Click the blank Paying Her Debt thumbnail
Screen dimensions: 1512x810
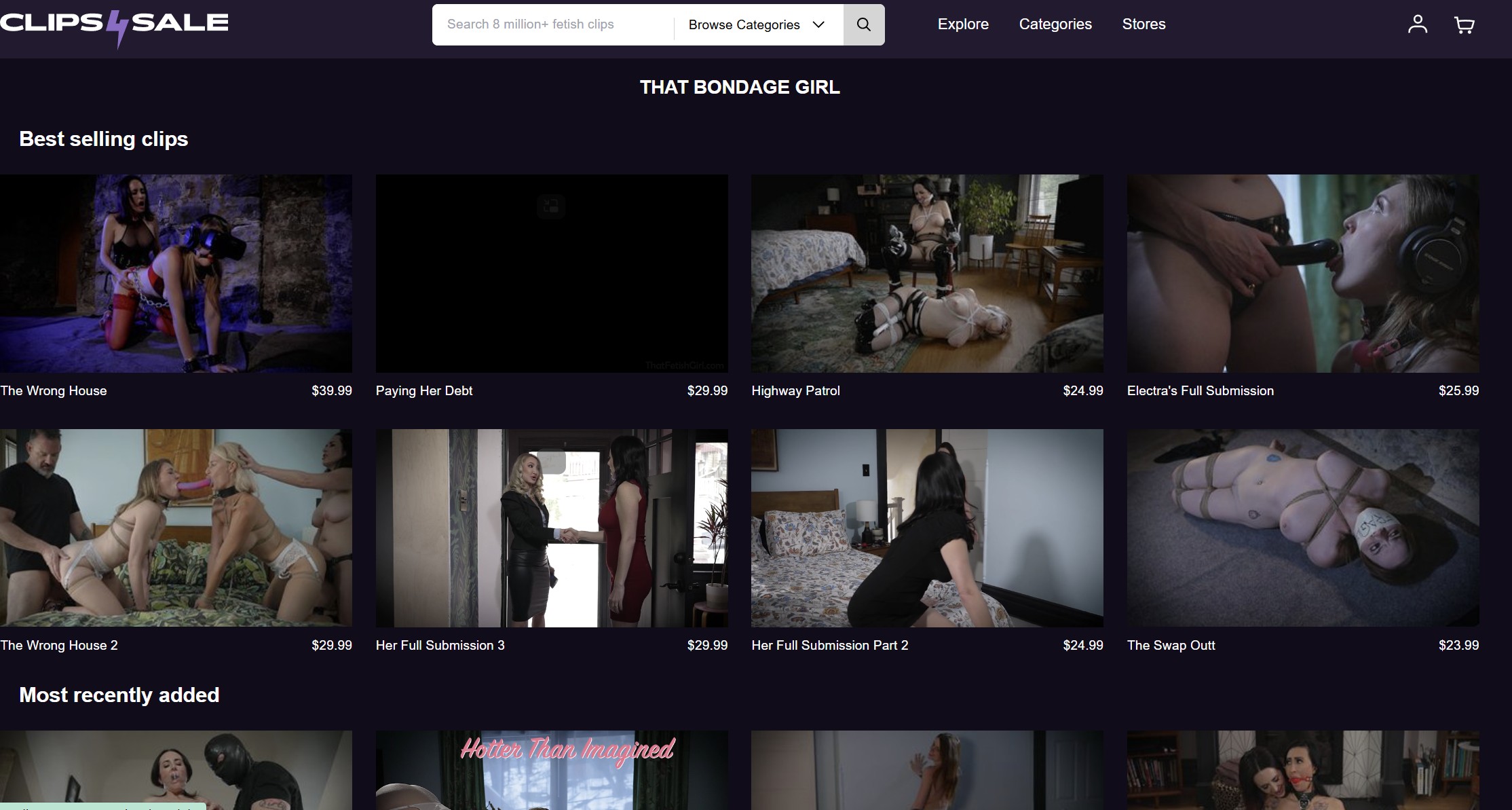551,273
